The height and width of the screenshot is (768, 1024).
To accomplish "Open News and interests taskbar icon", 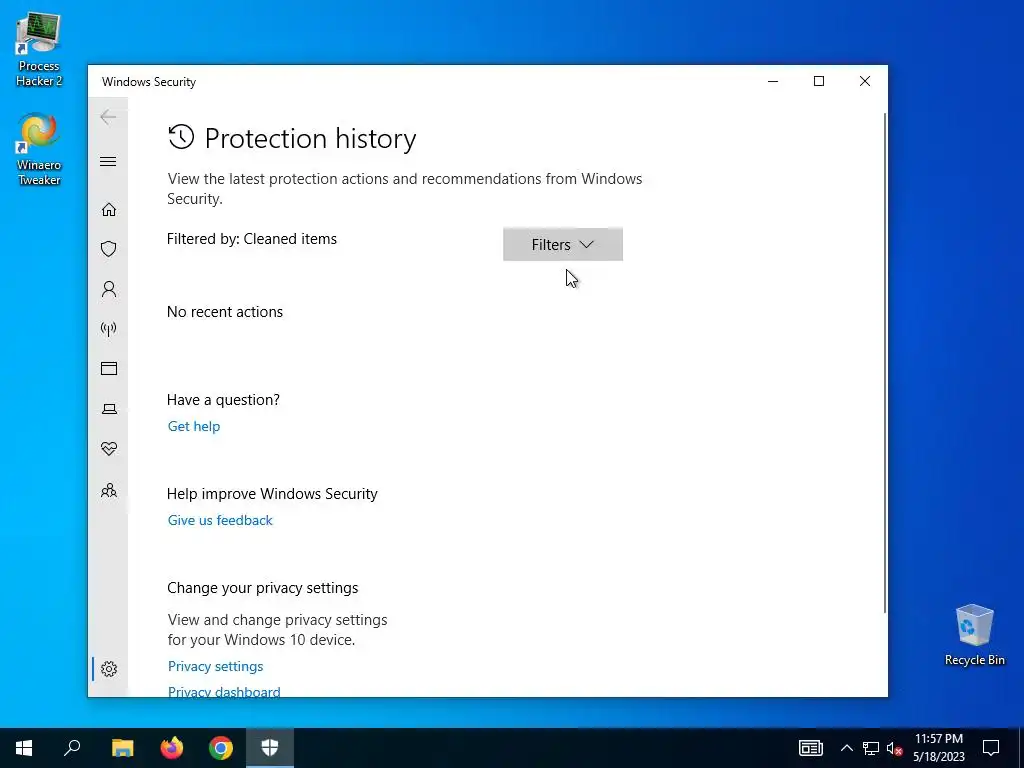I will (810, 748).
